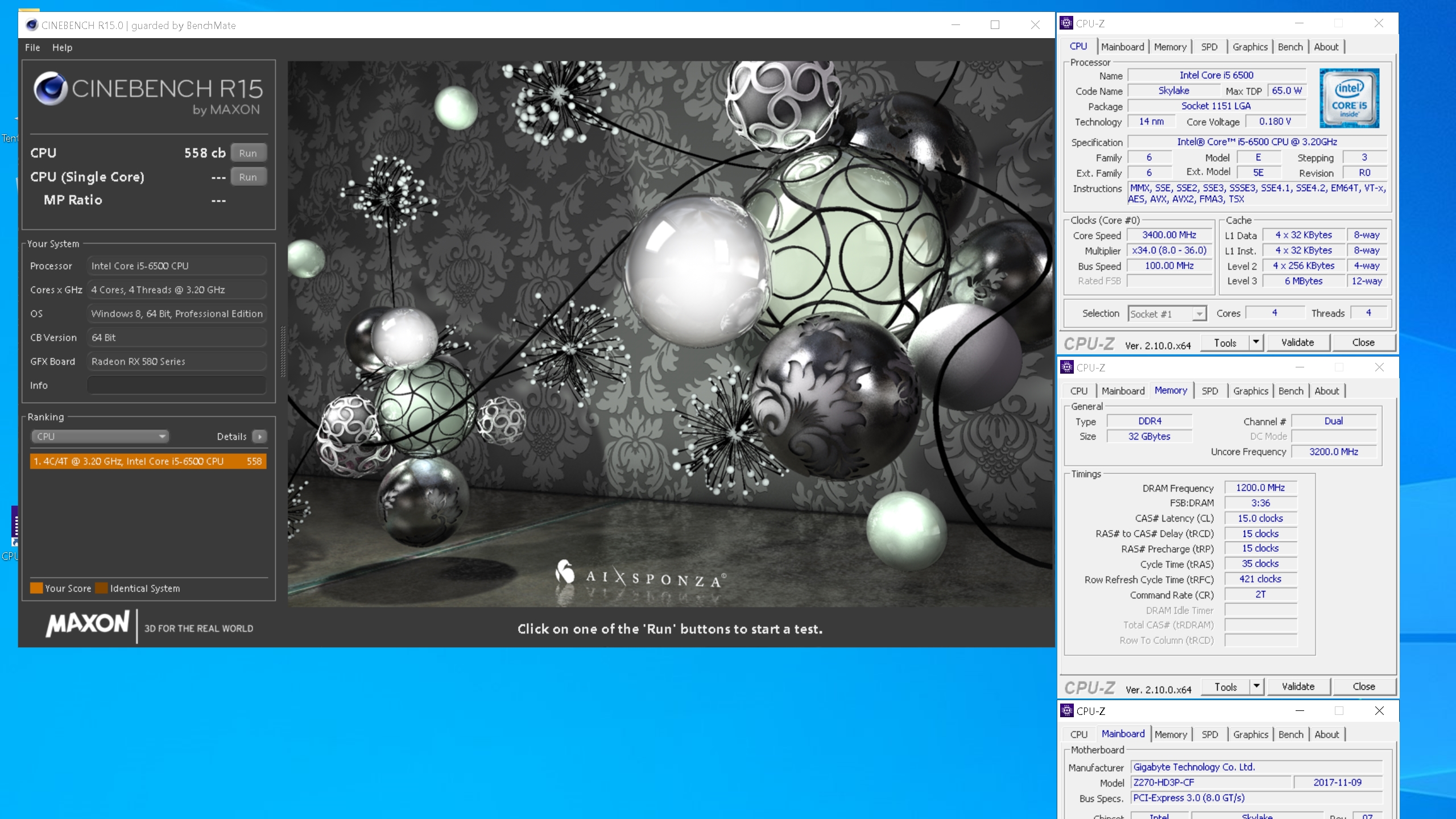Click Close button in middle CPU-Z window
The image size is (1456, 819).
pos(1364,687)
